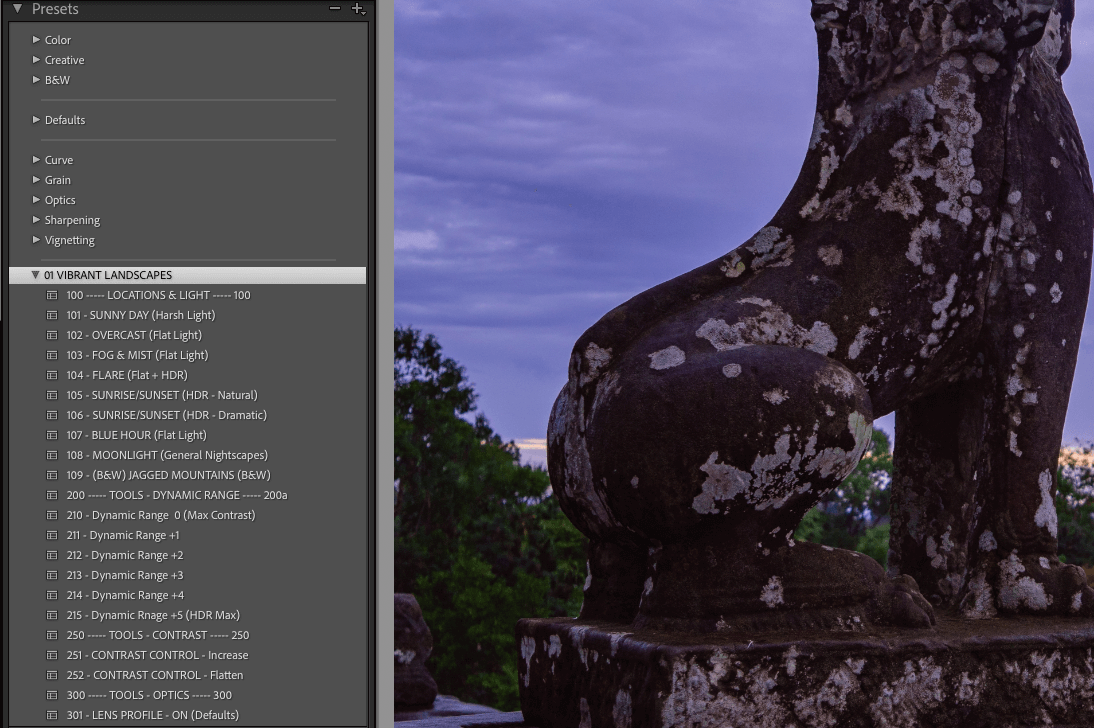Click the plus icon to create a preset
Image resolution: width=1094 pixels, height=728 pixels.
[x=358, y=9]
